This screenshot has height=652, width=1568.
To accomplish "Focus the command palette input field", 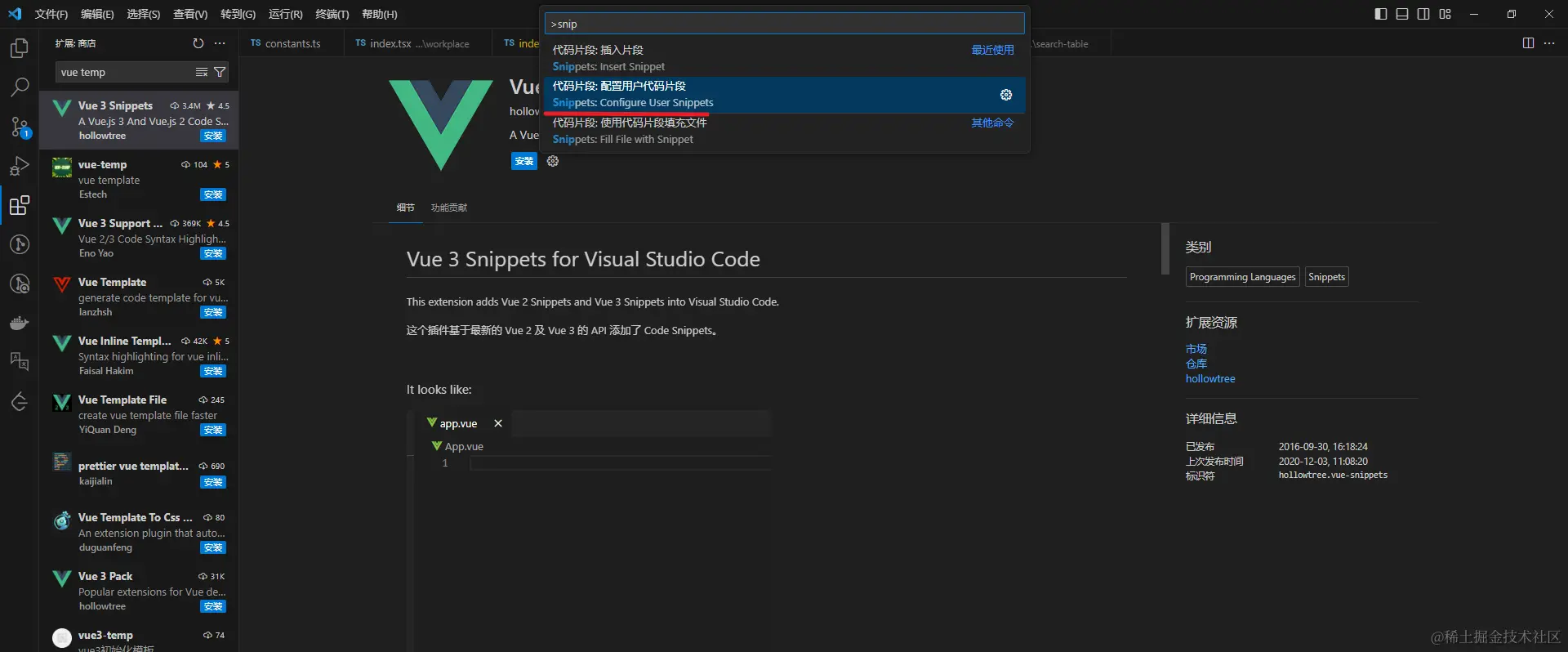I will [784, 24].
